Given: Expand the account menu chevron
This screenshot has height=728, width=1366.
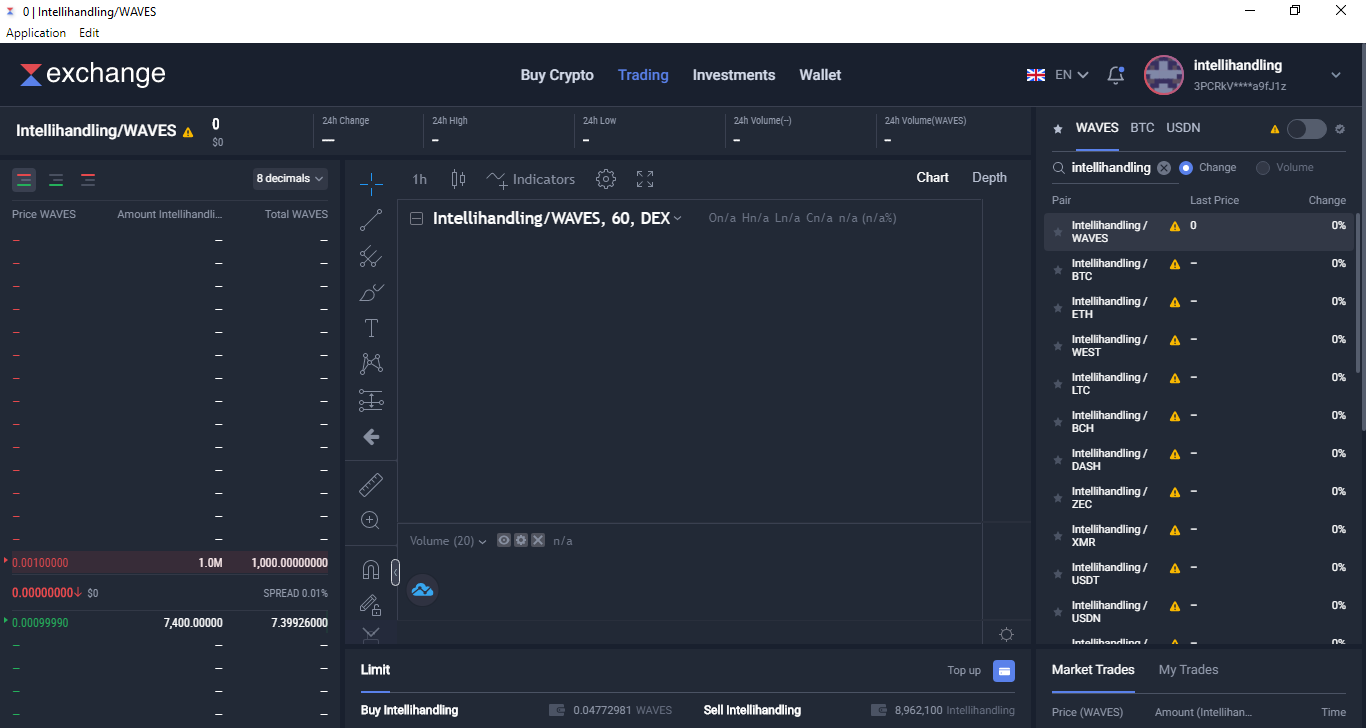Looking at the screenshot, I should coord(1336,75).
